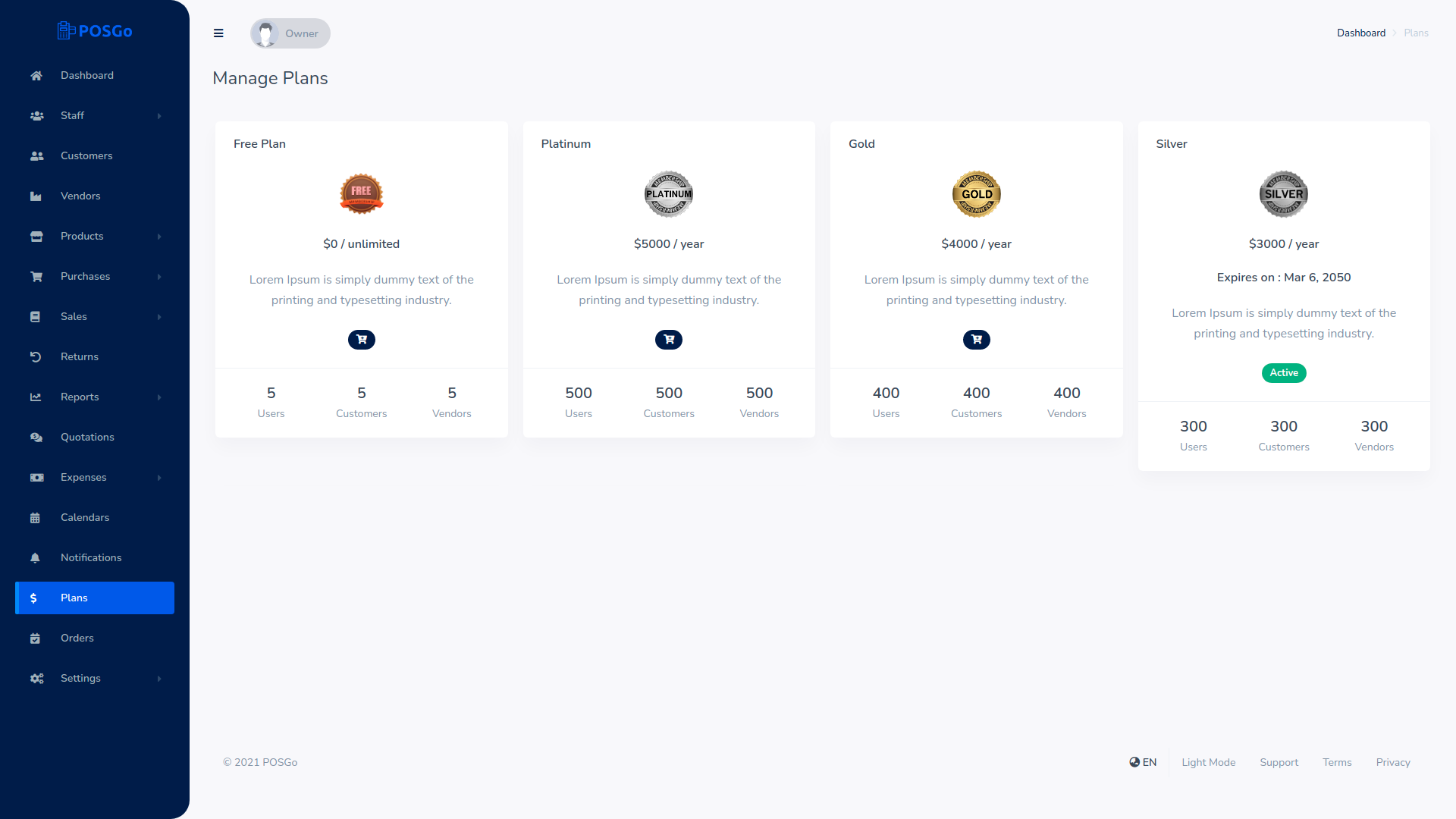Click the Notifications sidebar icon
1456x819 pixels.
(36, 557)
